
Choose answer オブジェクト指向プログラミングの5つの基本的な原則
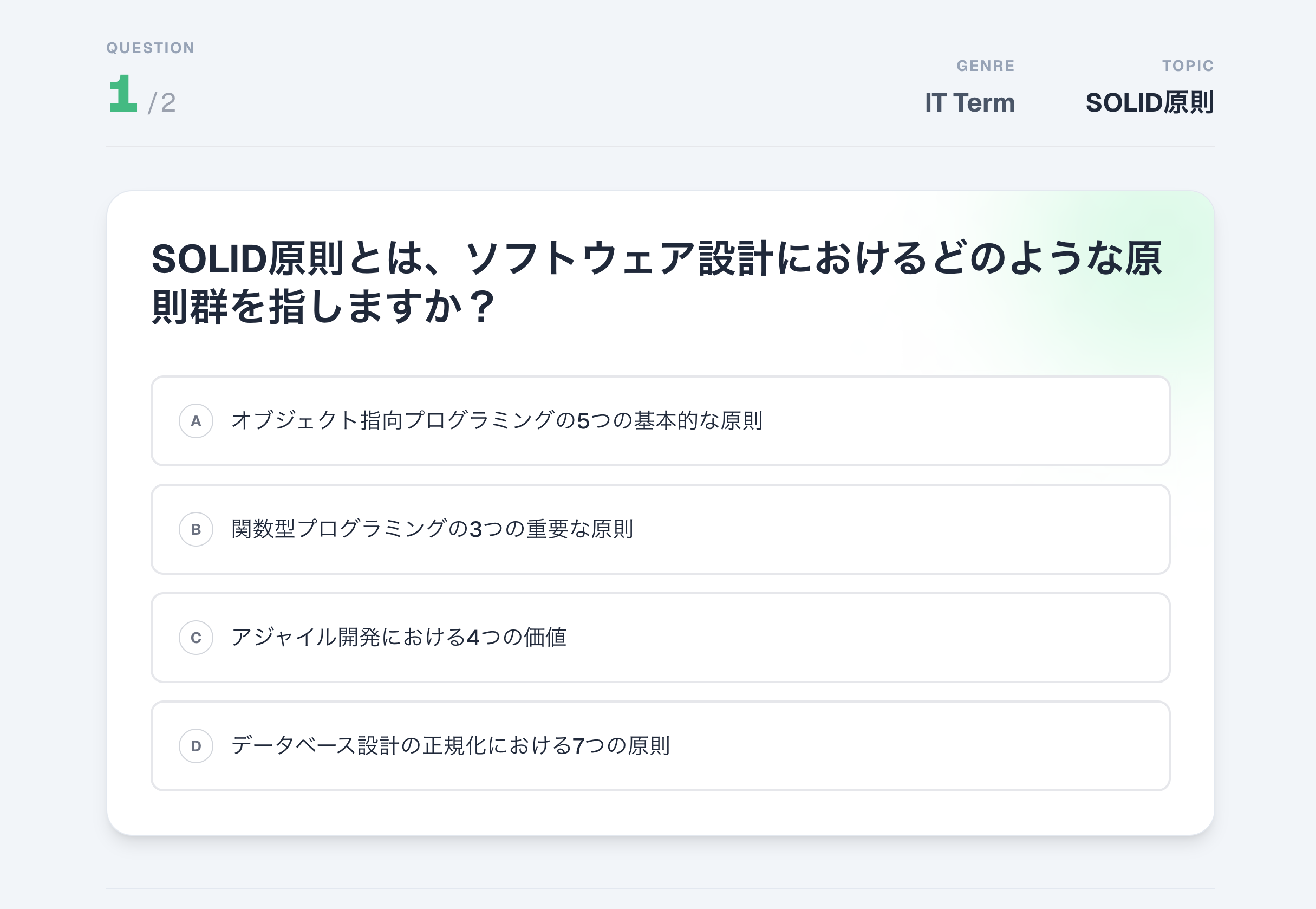point(497,421)
